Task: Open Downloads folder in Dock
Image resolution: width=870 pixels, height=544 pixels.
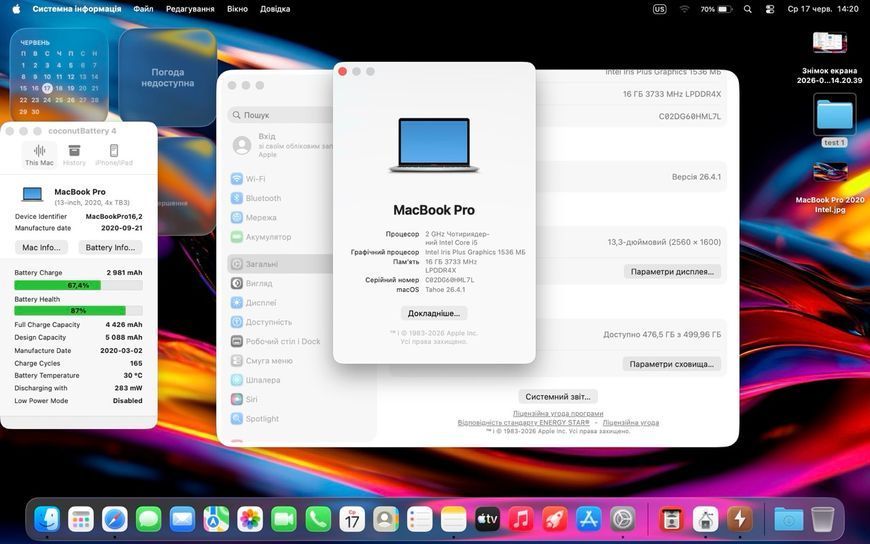Action: pos(788,520)
